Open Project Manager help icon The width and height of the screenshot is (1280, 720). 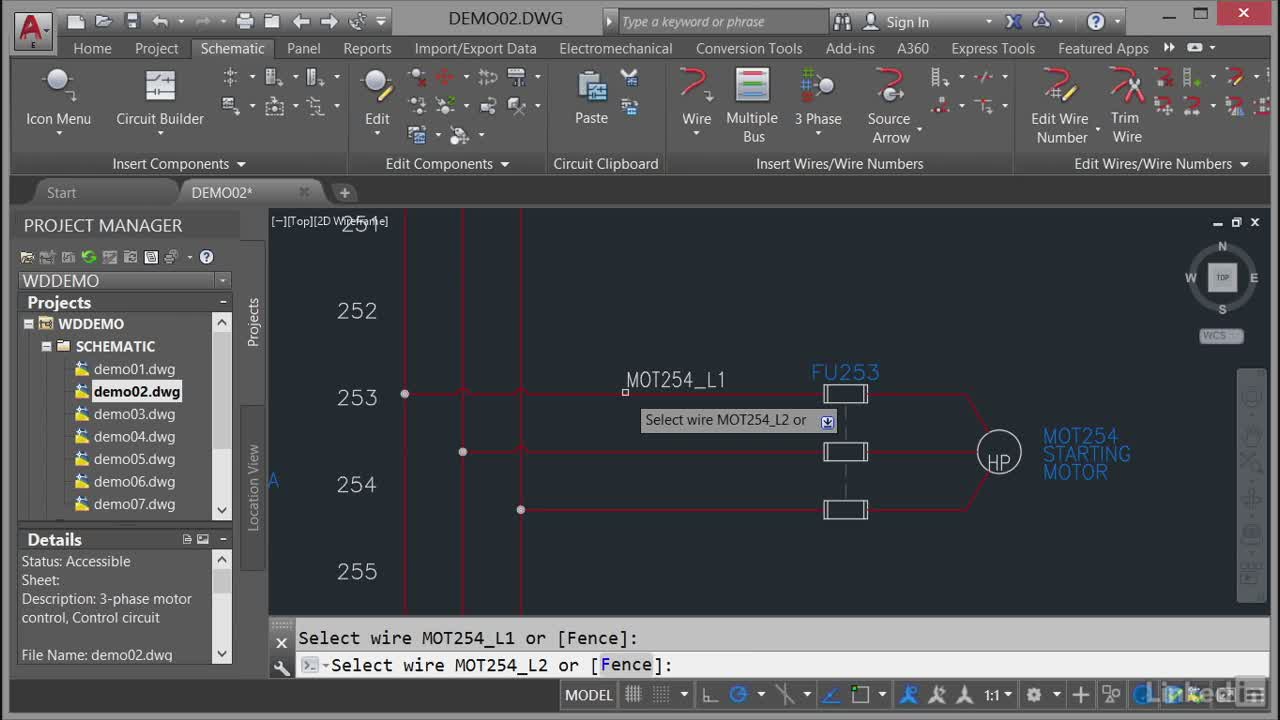pos(206,257)
